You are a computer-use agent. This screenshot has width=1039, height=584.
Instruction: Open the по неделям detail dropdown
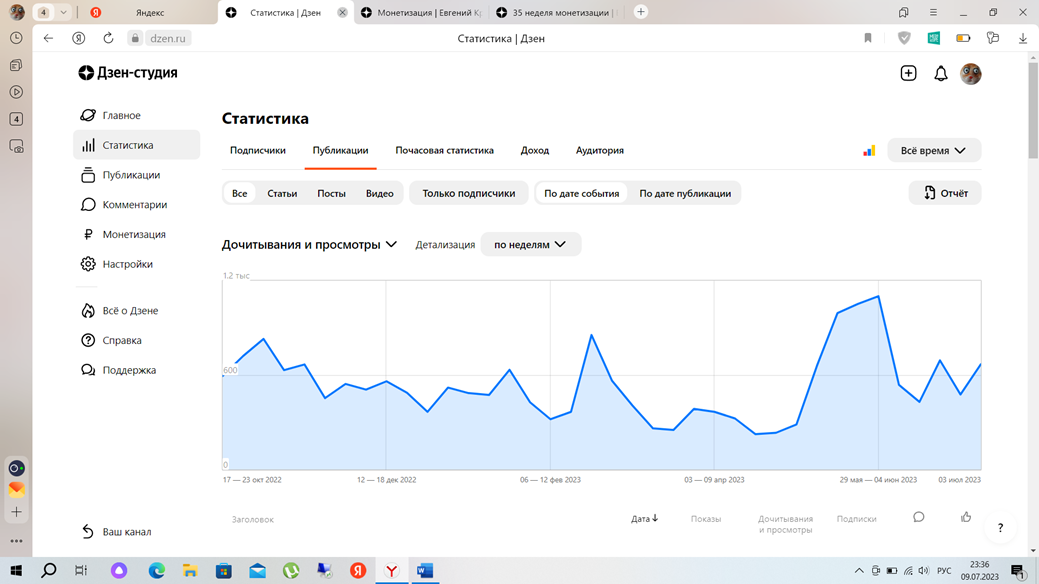pos(531,243)
